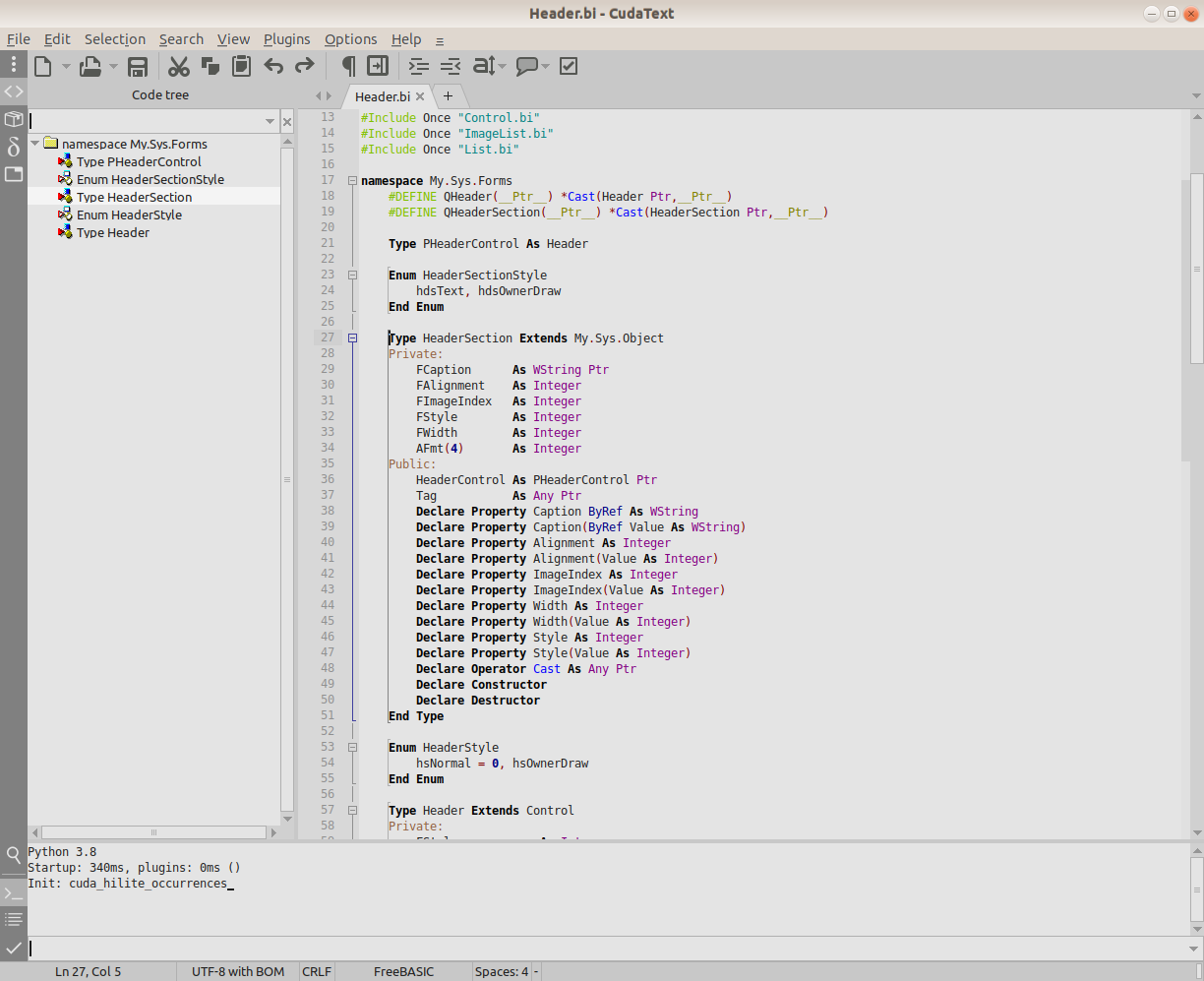Toggle unprinted characters pilcrow icon
The height and width of the screenshot is (981, 1204).
click(348, 67)
